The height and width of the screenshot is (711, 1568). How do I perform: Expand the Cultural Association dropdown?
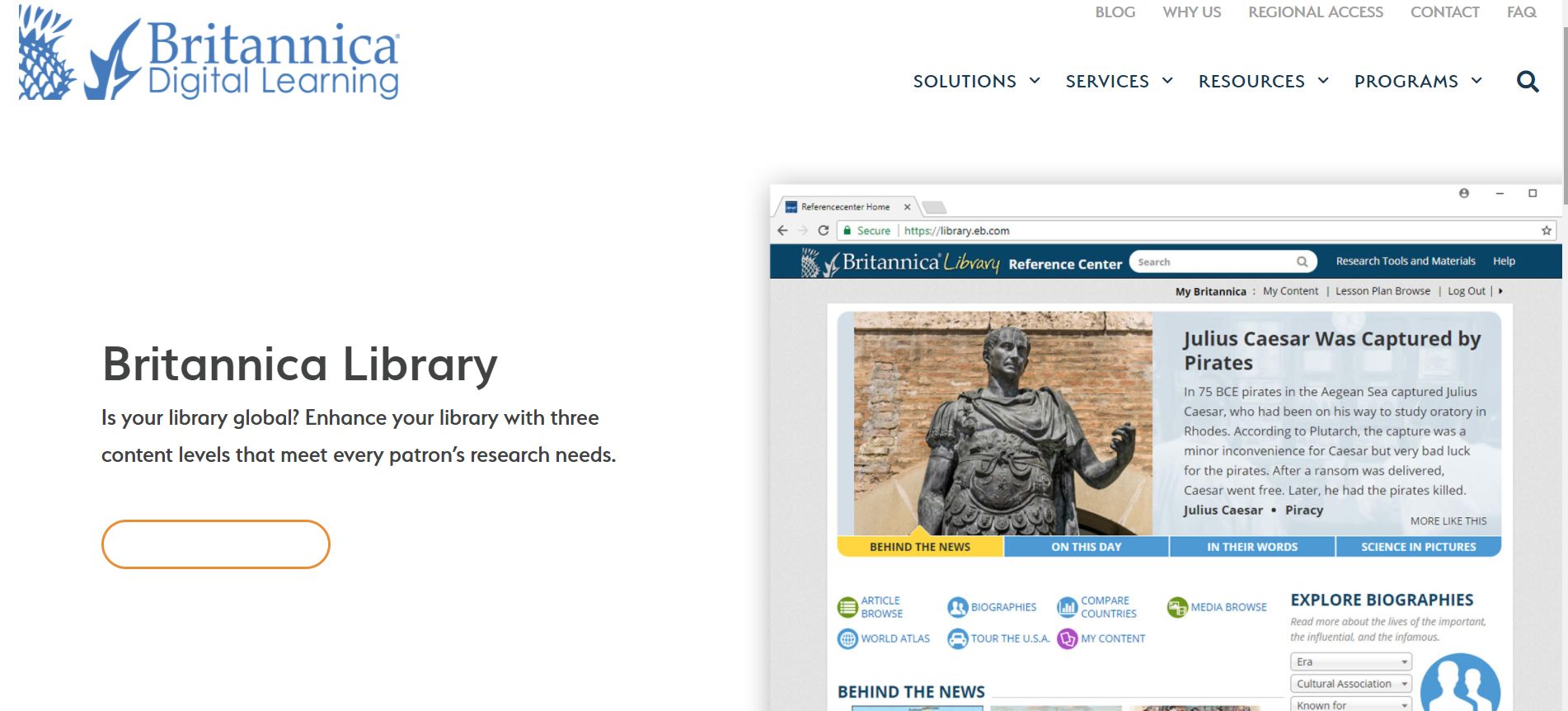click(1351, 684)
